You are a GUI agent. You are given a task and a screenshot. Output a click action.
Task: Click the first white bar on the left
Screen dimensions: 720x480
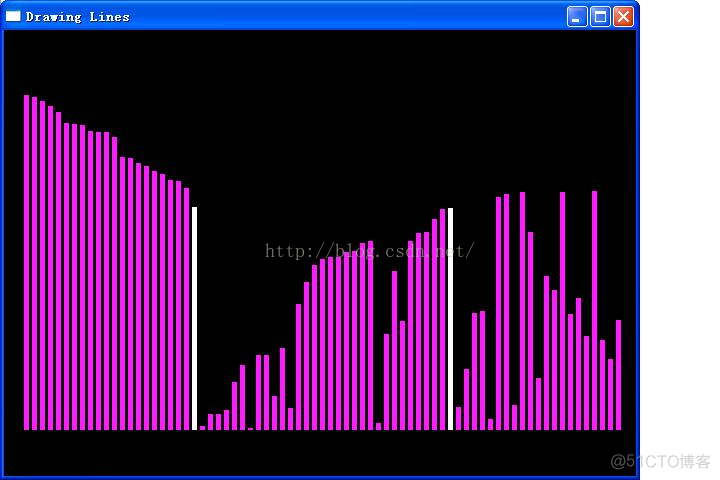pos(194,318)
